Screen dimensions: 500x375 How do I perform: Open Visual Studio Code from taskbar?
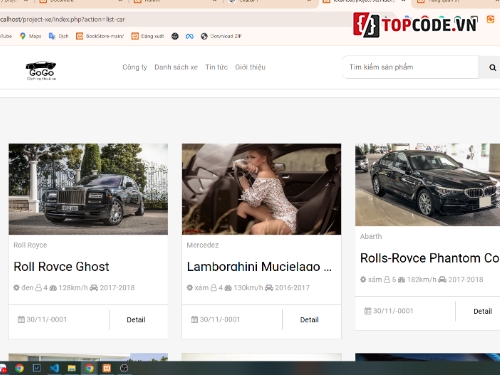point(54,368)
